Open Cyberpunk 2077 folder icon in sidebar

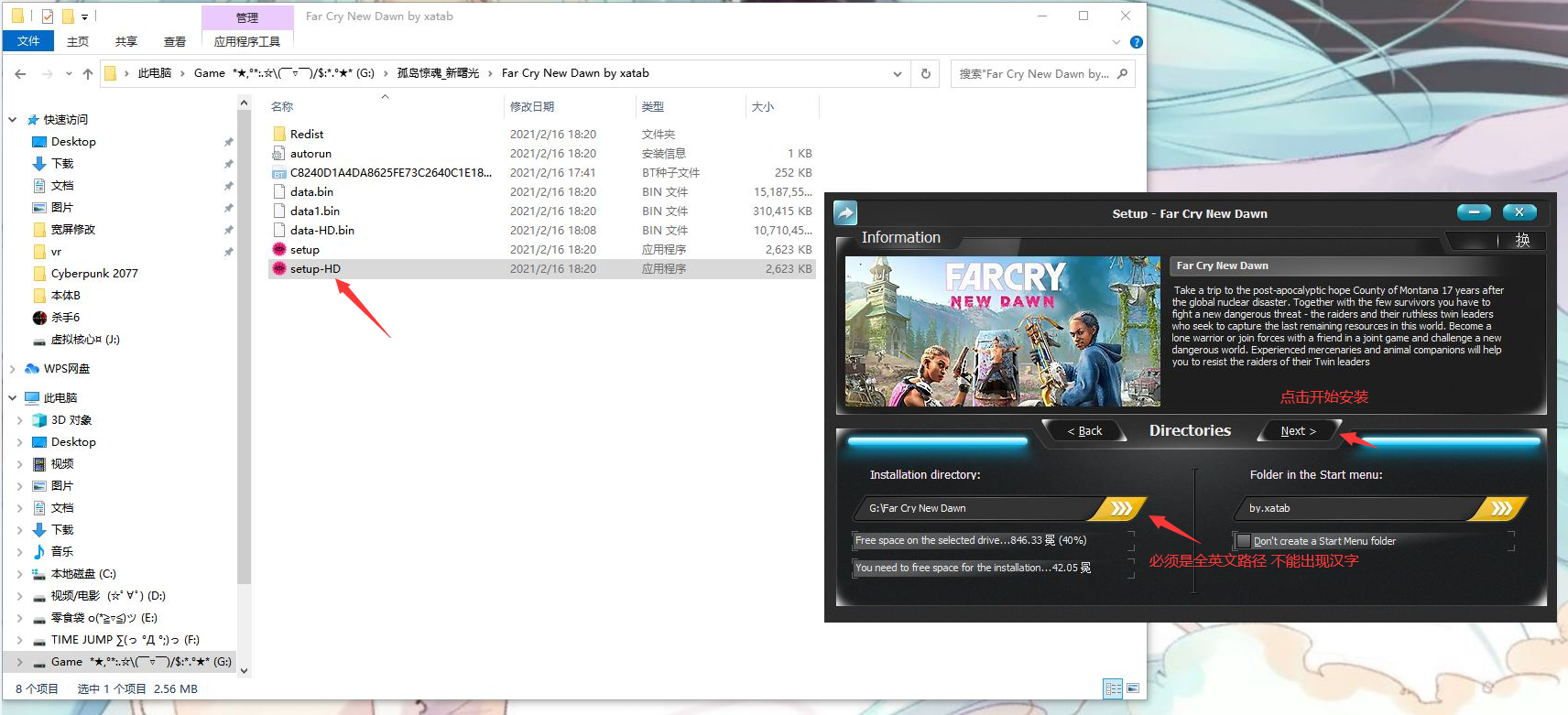(39, 274)
